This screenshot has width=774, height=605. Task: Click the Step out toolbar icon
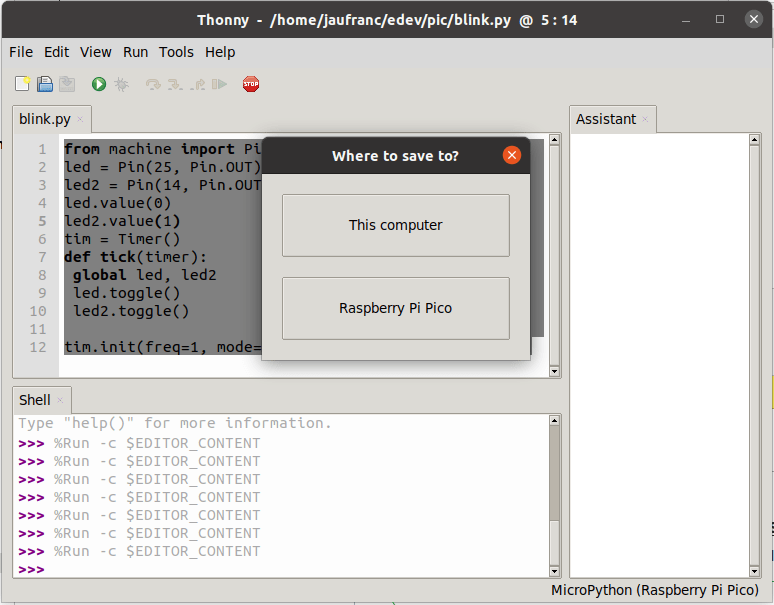197,85
